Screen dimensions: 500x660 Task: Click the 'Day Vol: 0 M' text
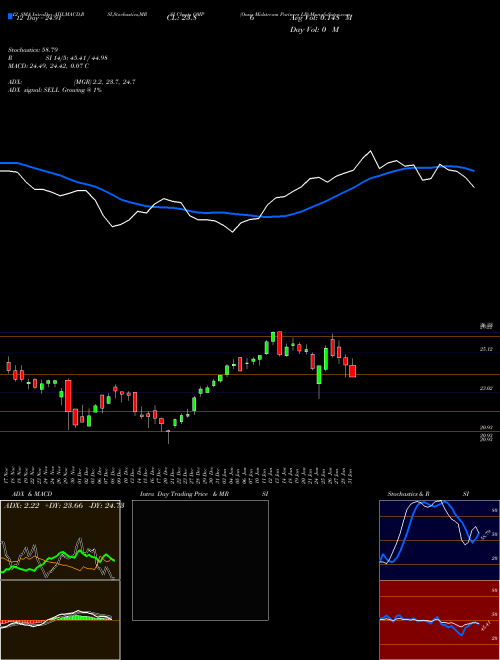[314, 30]
